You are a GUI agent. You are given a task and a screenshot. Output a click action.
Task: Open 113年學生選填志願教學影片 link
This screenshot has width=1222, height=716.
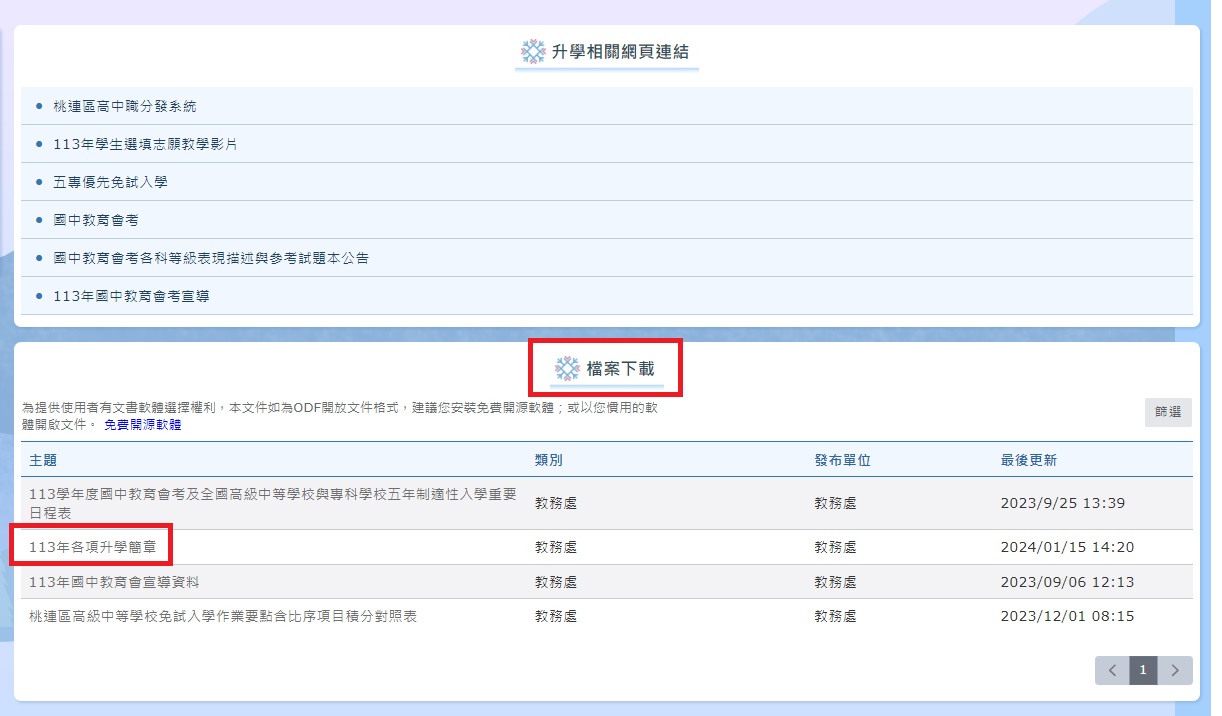(145, 144)
